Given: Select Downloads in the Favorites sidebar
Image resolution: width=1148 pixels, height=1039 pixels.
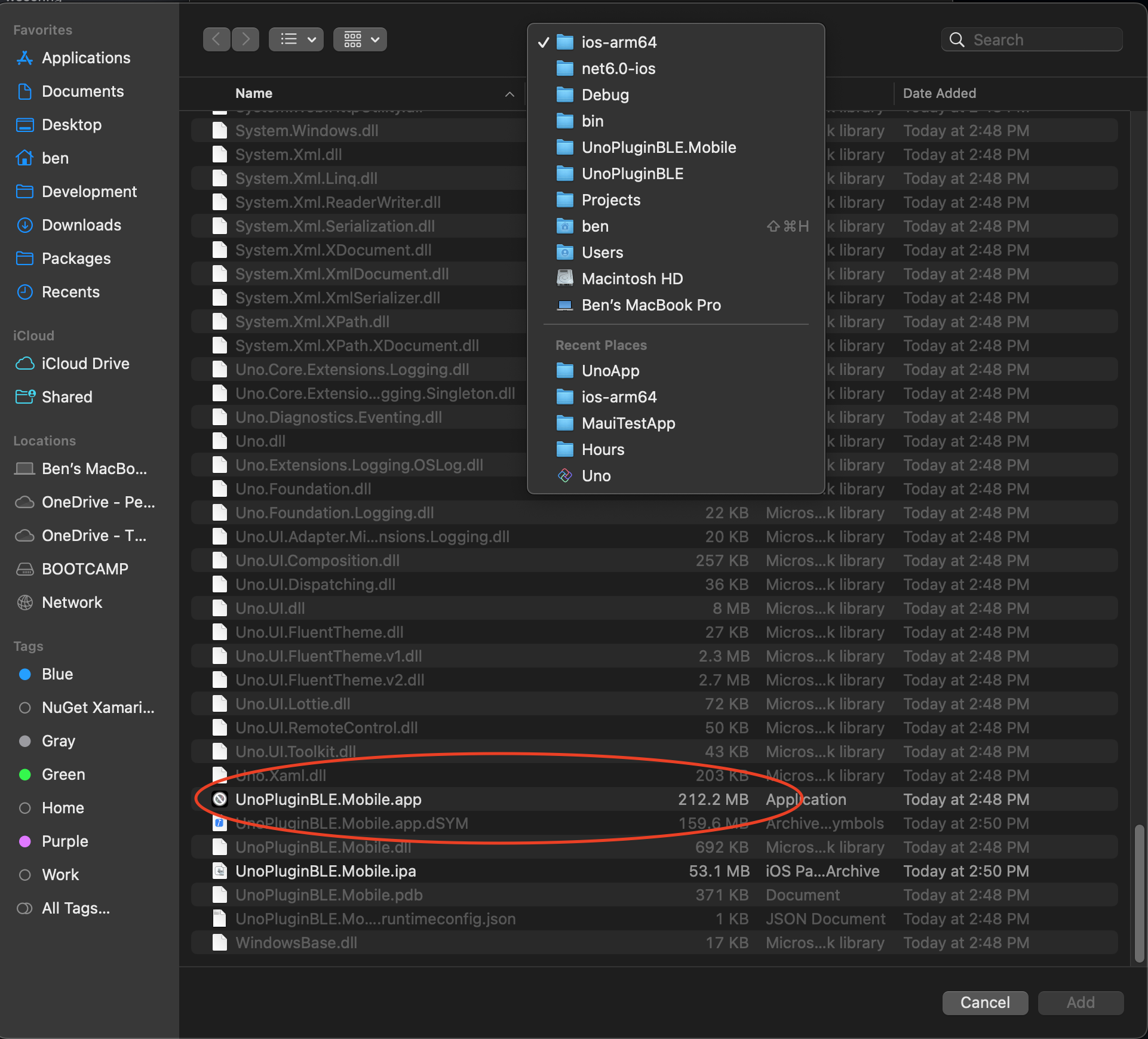Looking at the screenshot, I should pos(81,225).
